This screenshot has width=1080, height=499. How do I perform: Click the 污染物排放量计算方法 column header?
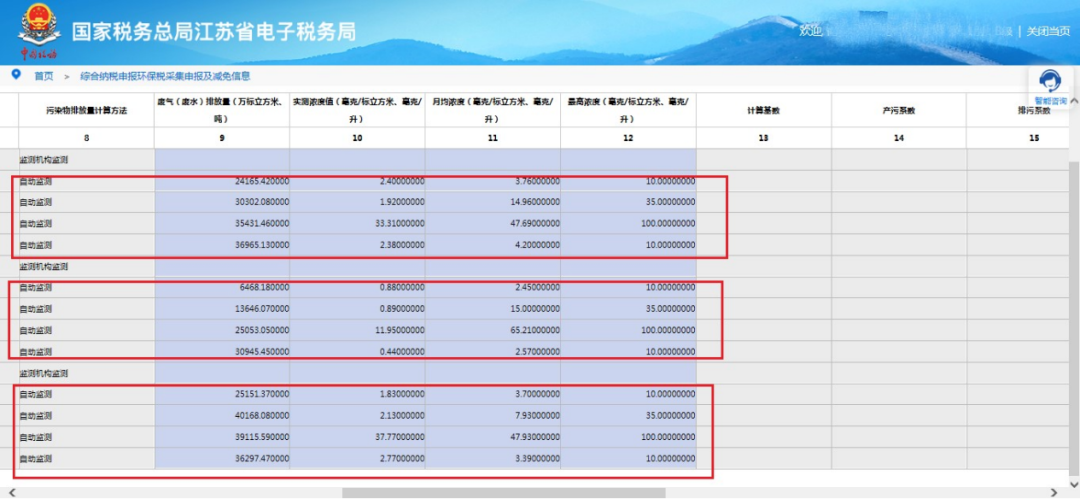point(86,110)
